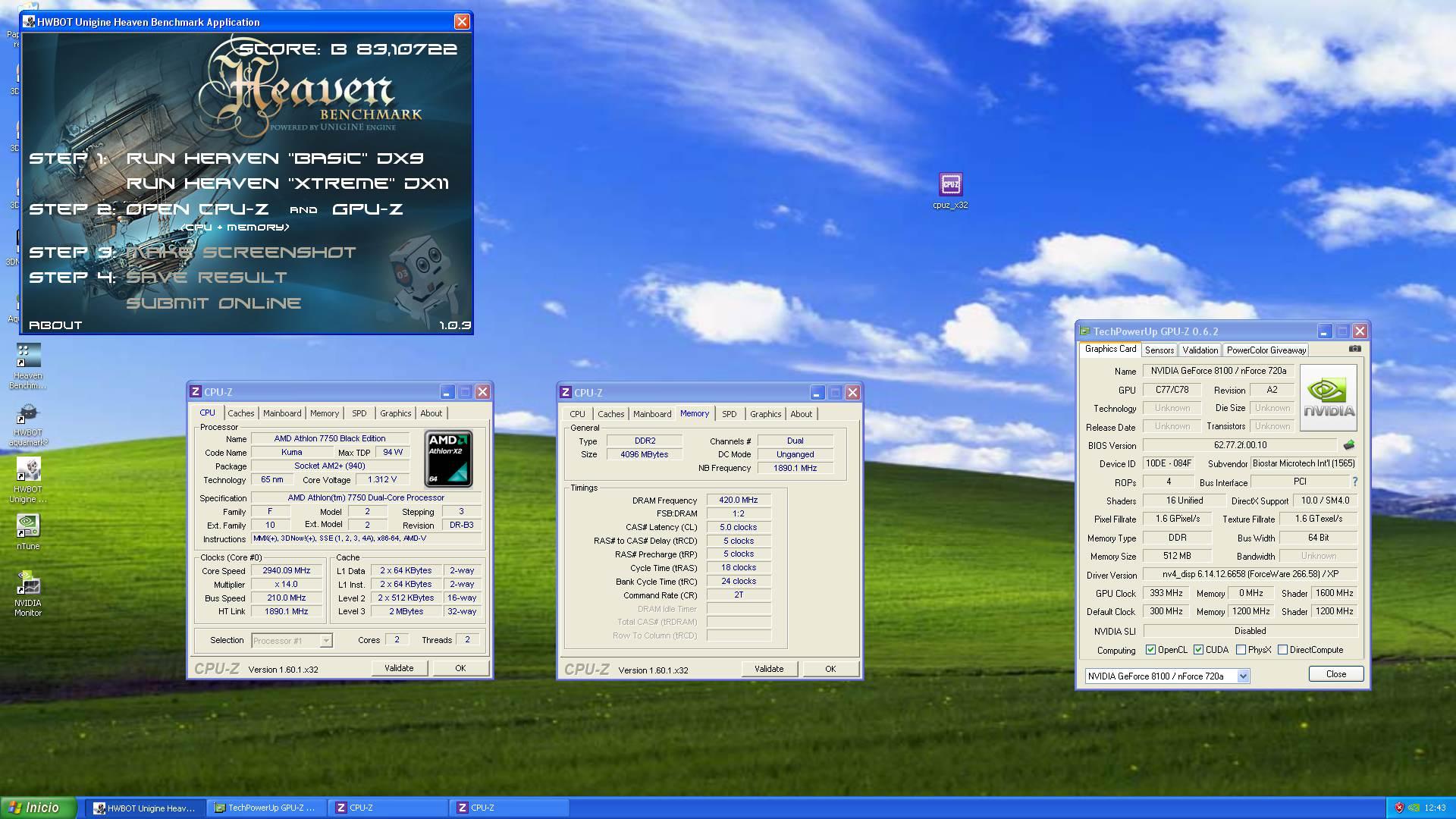The width and height of the screenshot is (1456, 819).
Task: Switch to the Caches tab in left CPU-Z
Action: 241,413
